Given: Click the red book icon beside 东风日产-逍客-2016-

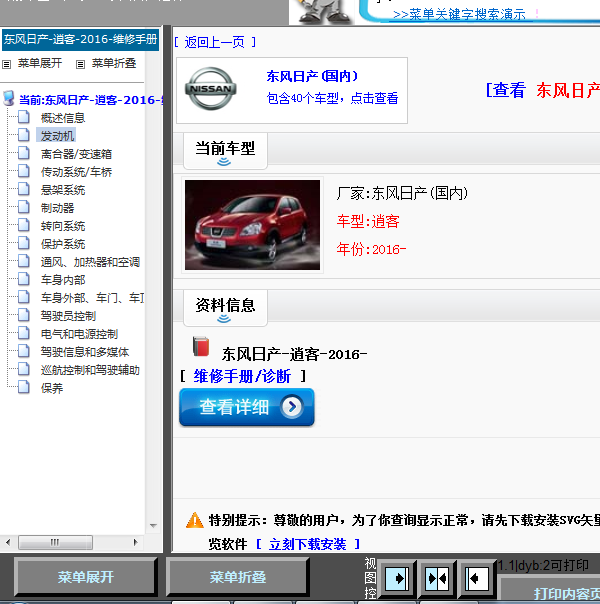Looking at the screenshot, I should [x=201, y=346].
